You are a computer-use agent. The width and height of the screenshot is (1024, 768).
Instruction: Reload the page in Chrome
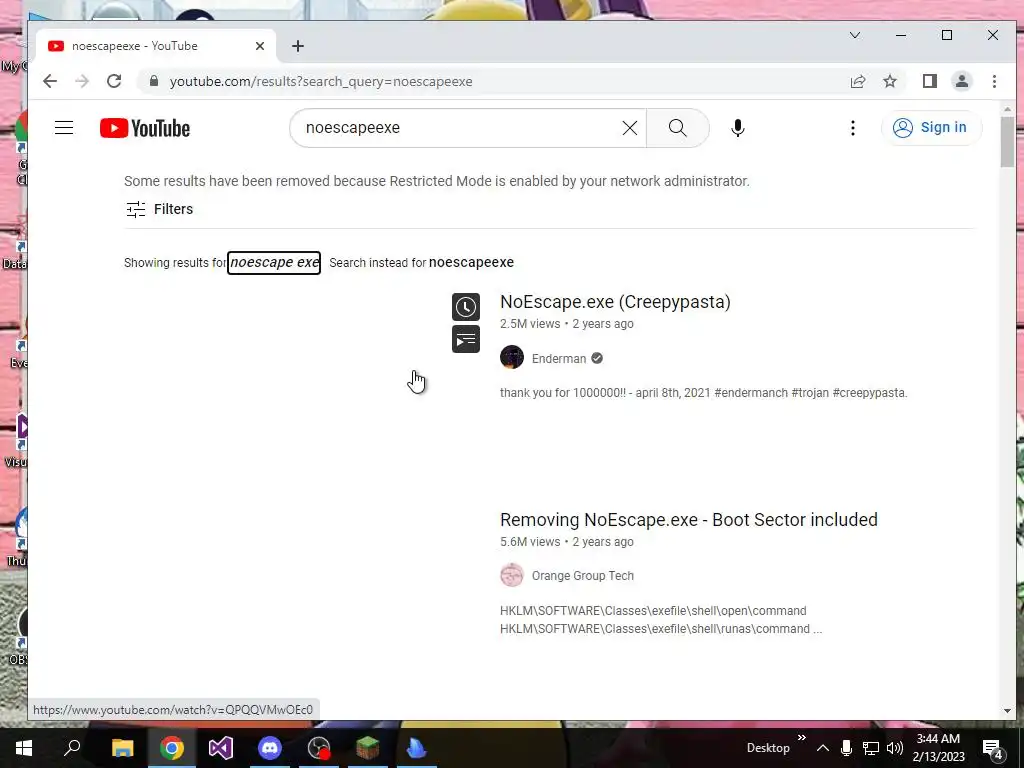point(114,81)
